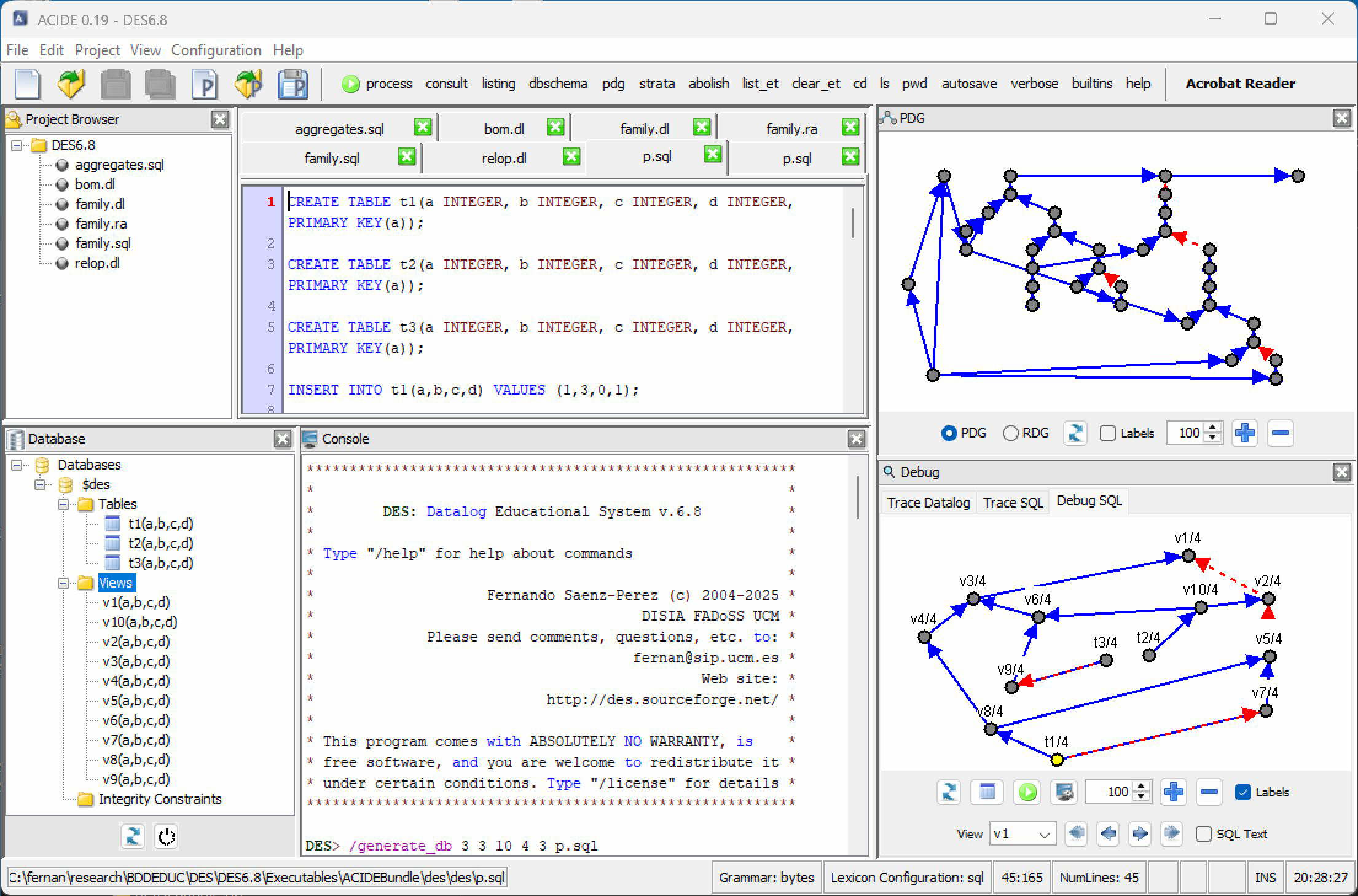Start debugging with green play icon
1358x896 pixels.
[x=1027, y=792]
